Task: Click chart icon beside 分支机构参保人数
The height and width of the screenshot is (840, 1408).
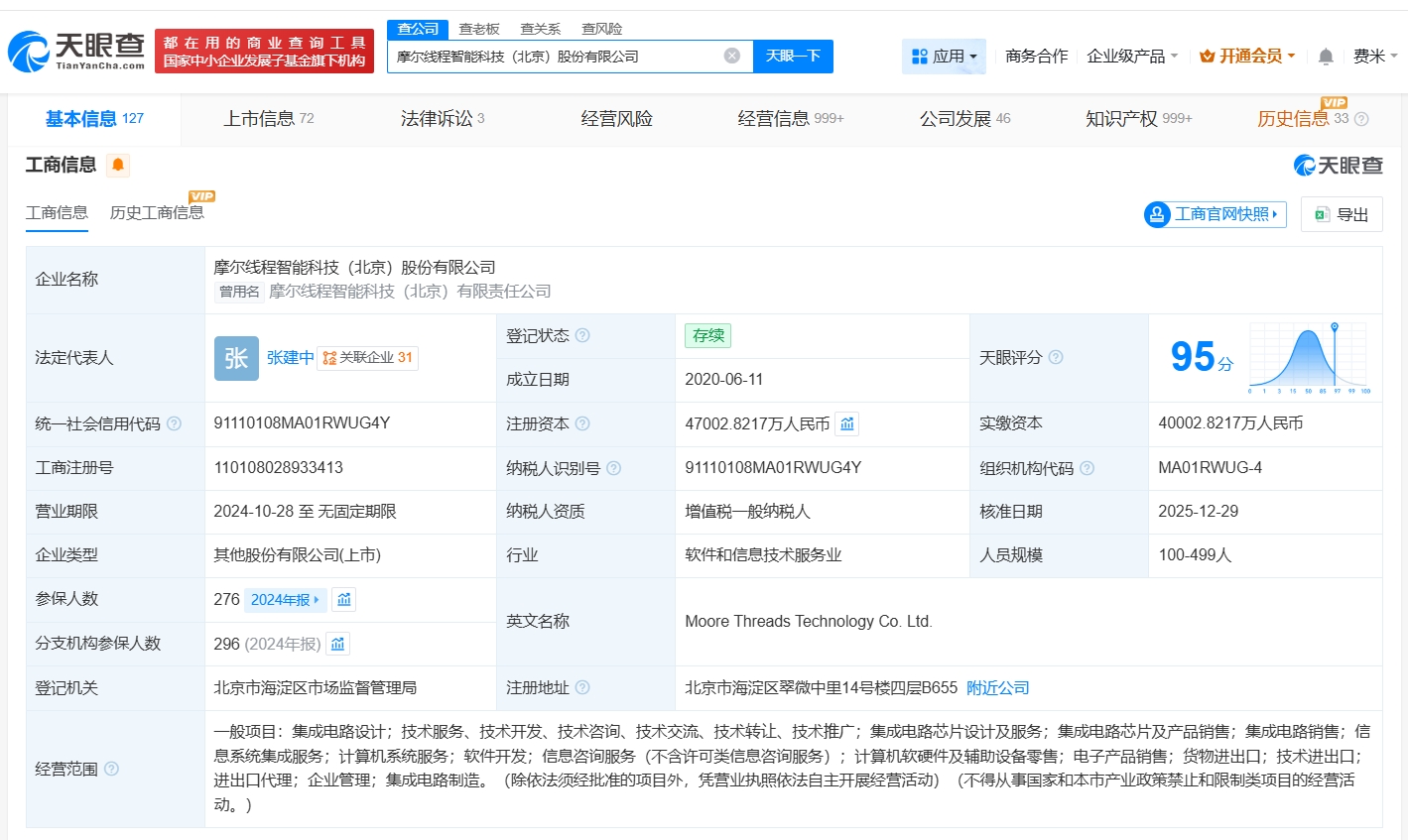Action: point(337,645)
